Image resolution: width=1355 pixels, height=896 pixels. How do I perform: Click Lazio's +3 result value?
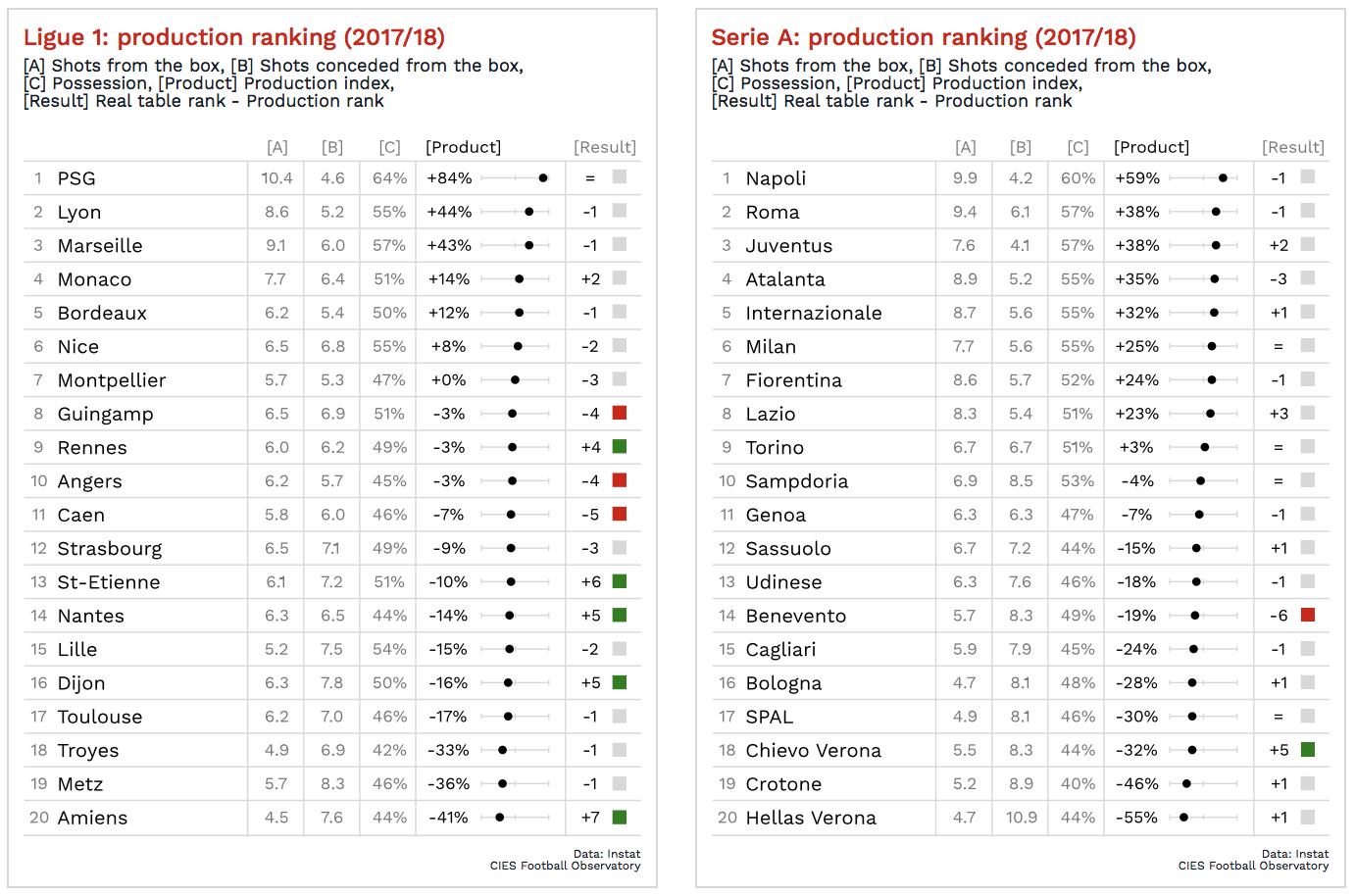coord(1279,413)
